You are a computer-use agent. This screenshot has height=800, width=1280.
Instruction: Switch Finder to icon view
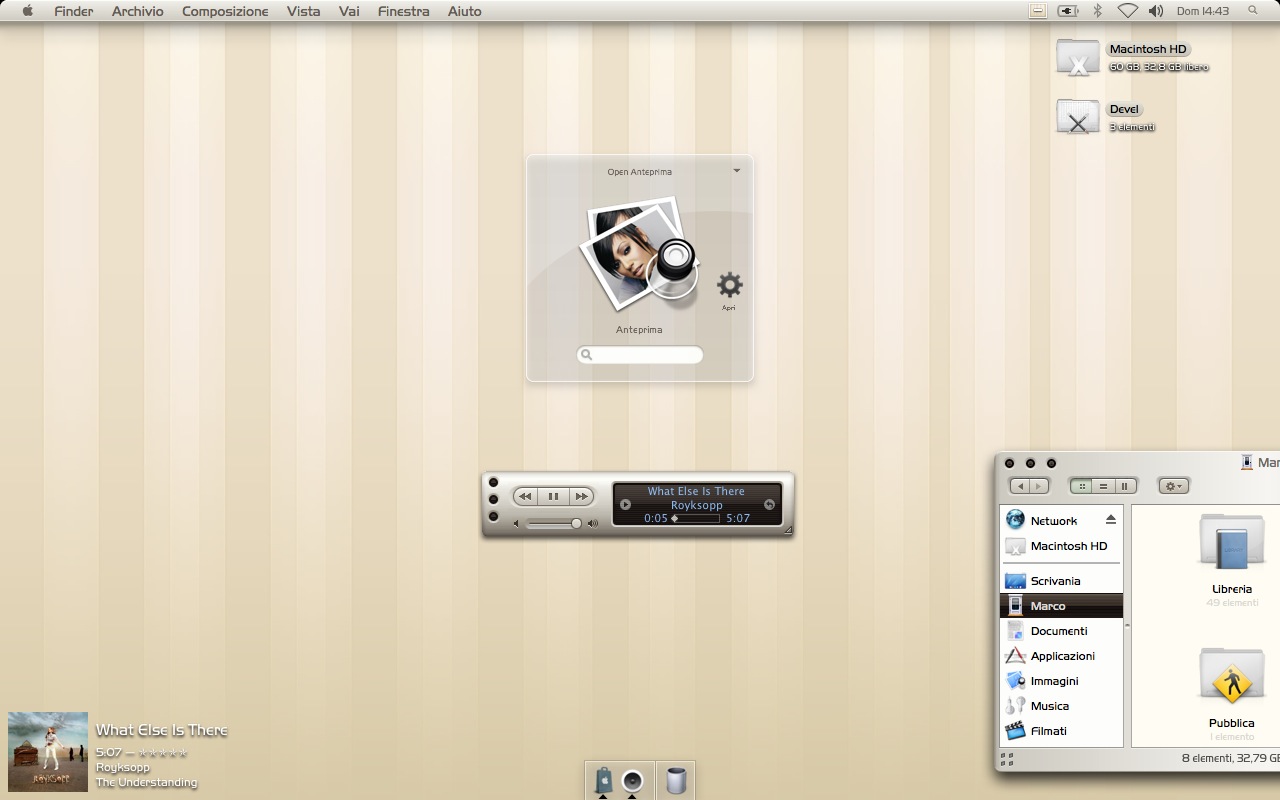tap(1082, 486)
